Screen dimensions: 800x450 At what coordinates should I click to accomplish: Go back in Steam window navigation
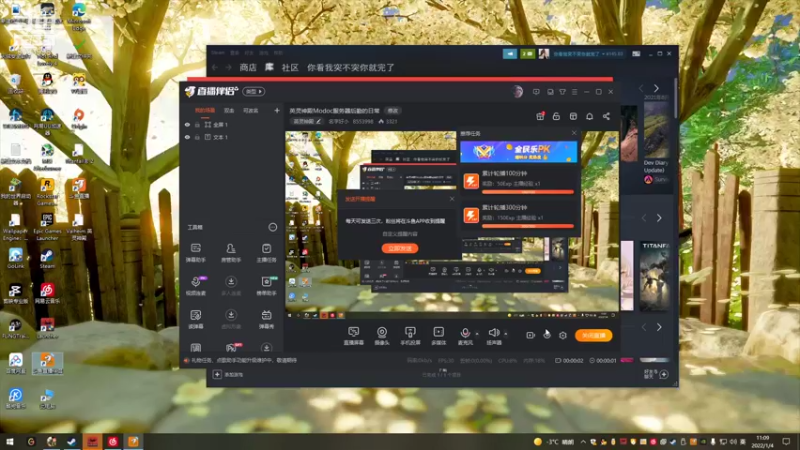pos(215,67)
